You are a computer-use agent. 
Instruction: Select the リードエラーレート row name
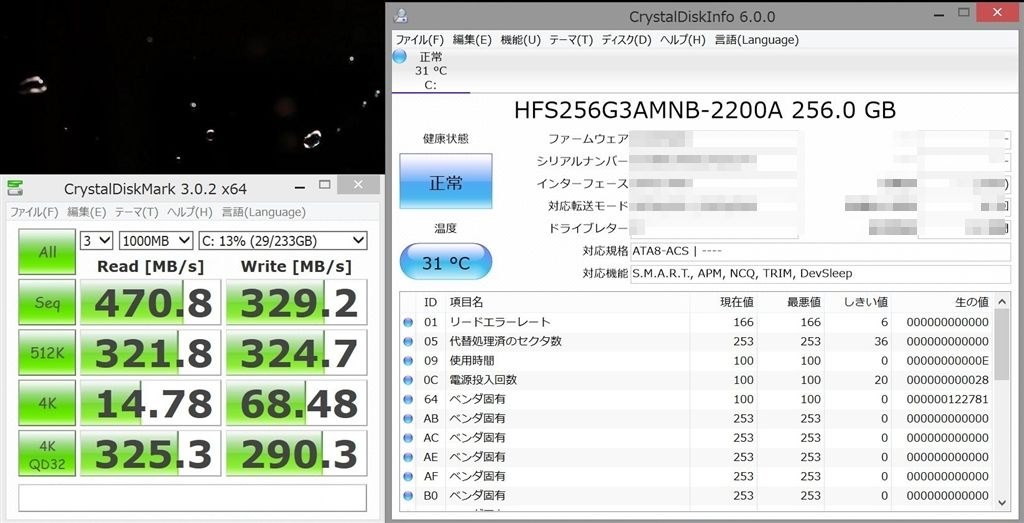tap(500, 322)
